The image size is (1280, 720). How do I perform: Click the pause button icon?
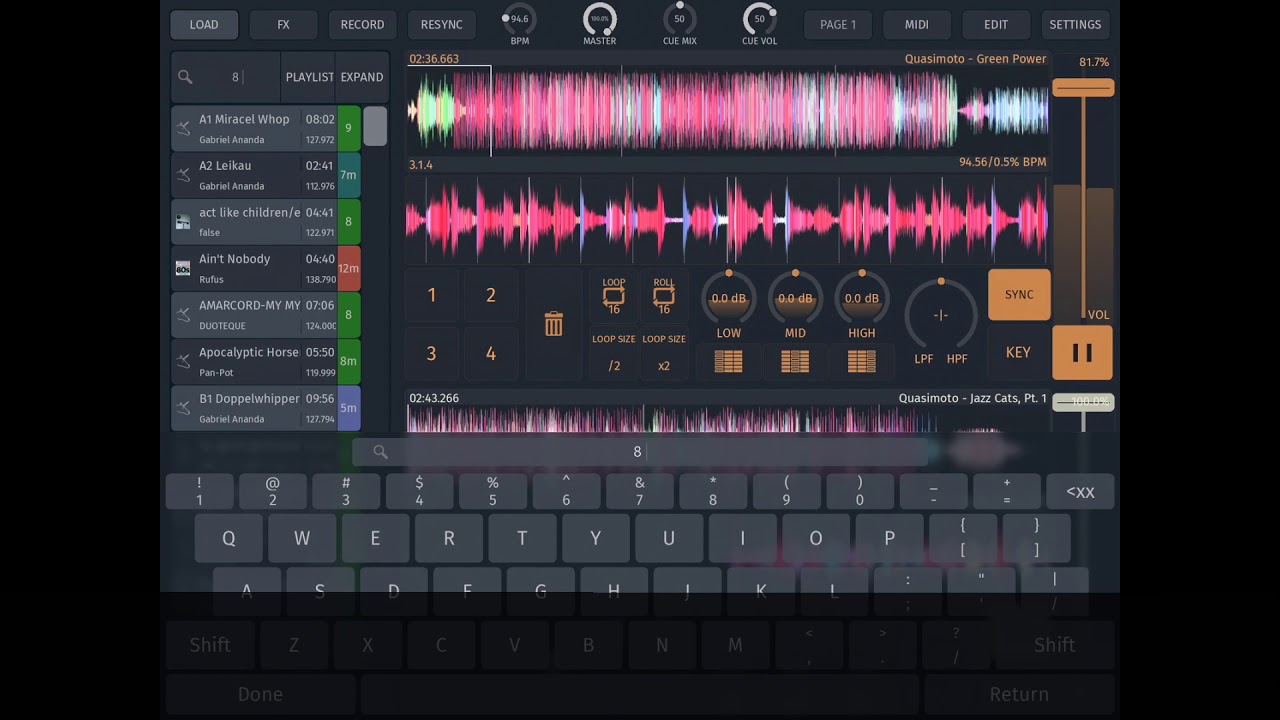click(1082, 353)
